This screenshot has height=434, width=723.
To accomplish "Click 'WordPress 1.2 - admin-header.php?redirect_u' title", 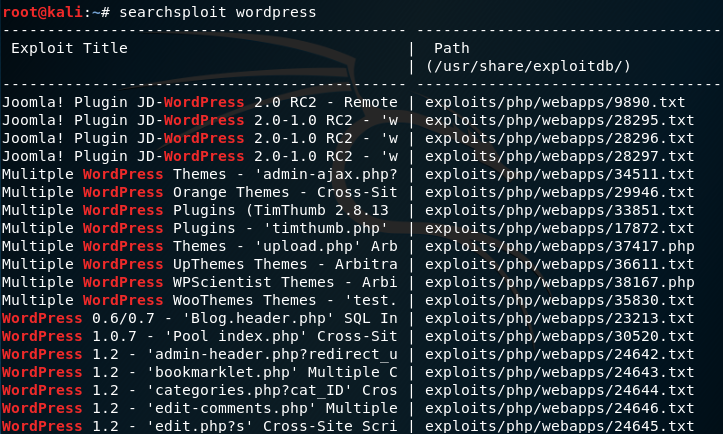I will click(x=200, y=354).
